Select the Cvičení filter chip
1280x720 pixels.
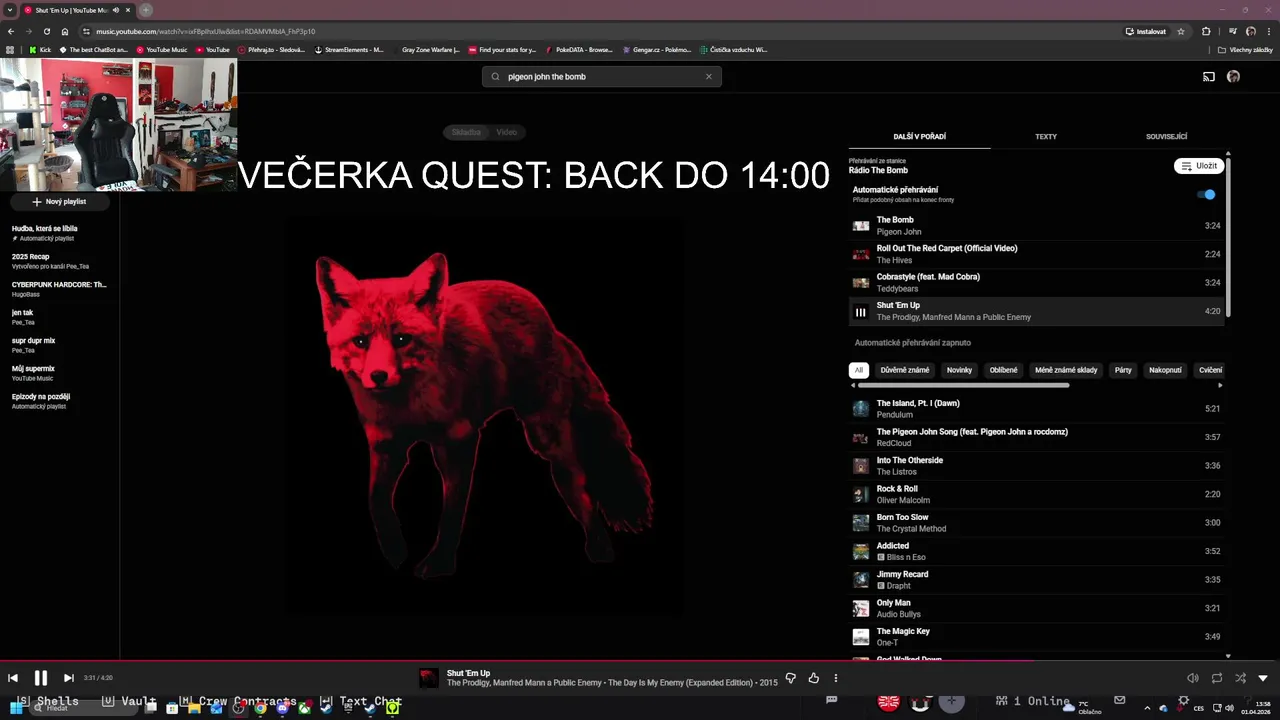tap(1210, 370)
